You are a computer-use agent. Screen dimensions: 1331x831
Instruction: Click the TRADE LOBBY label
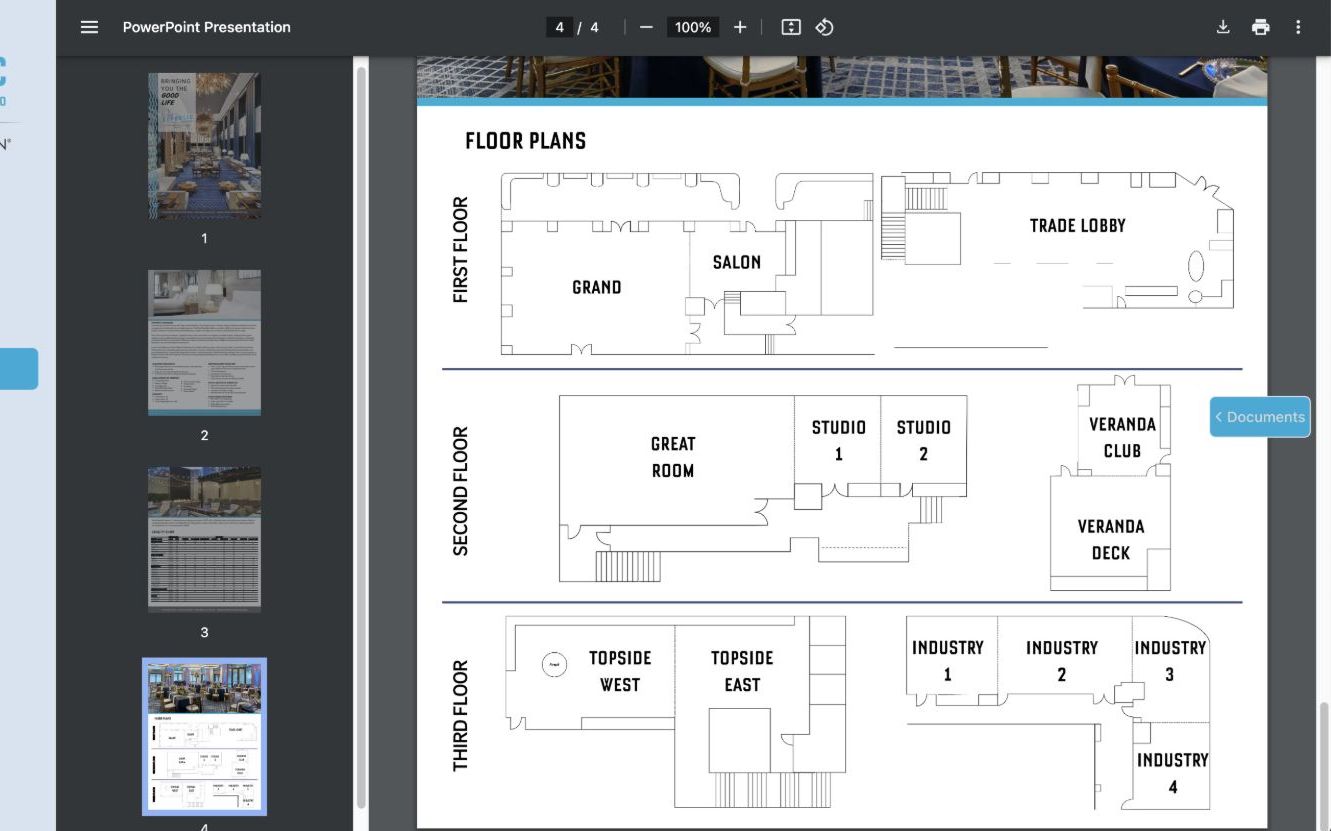point(1078,226)
